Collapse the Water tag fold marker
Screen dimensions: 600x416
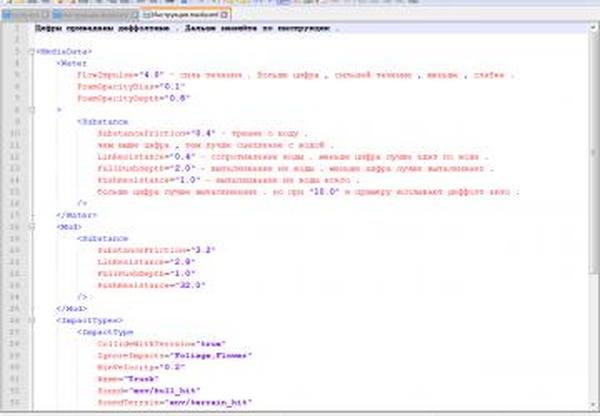31,60
